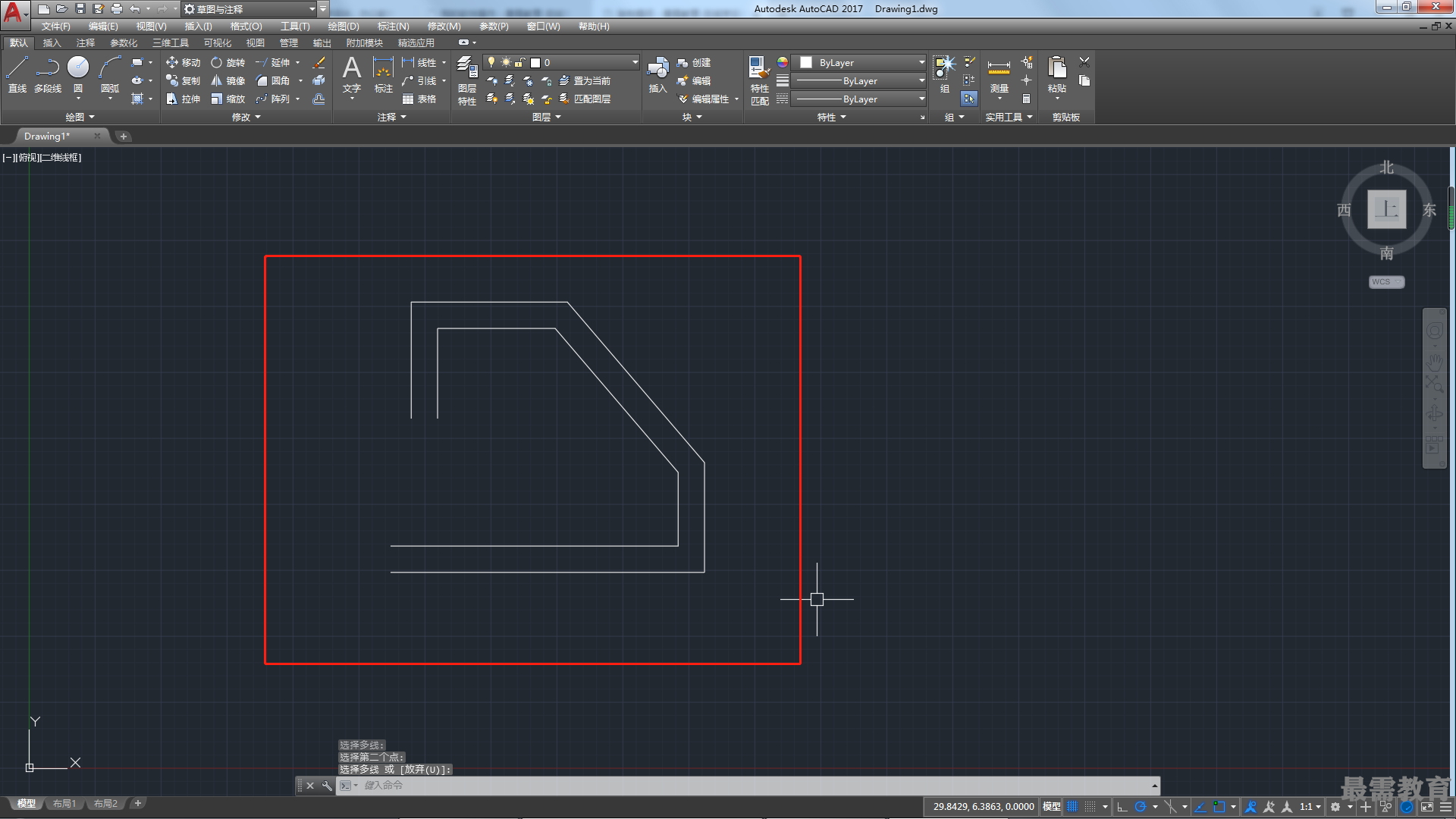Open the 文件(F) menu
The image size is (1456, 819).
tap(55, 27)
